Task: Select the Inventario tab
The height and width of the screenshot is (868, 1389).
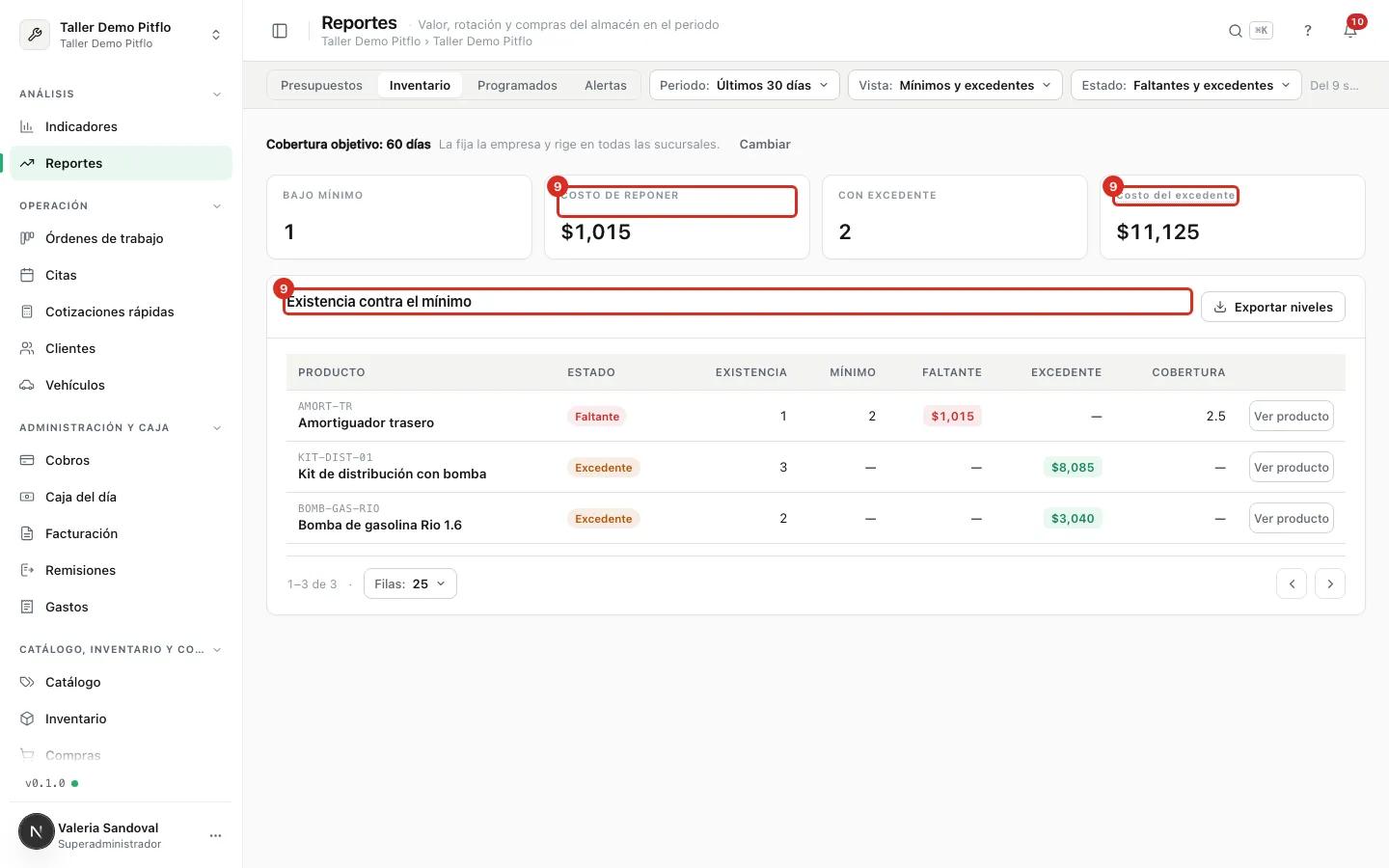Action: (x=420, y=85)
